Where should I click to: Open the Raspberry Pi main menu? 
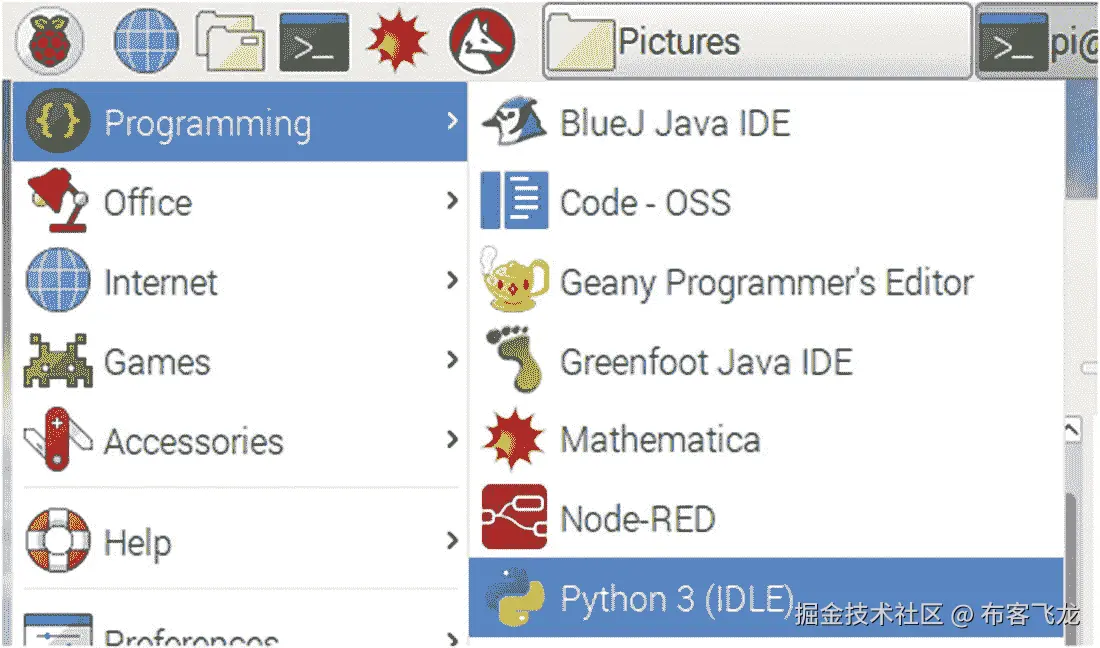pos(50,40)
